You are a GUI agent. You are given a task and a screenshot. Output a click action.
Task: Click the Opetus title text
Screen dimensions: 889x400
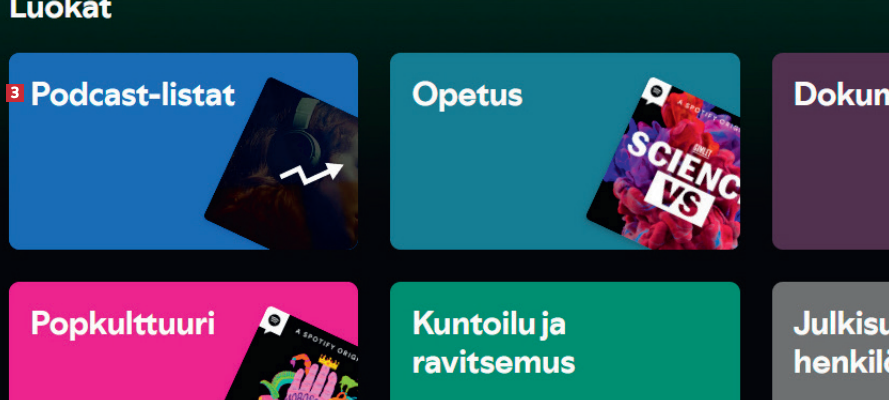click(467, 94)
